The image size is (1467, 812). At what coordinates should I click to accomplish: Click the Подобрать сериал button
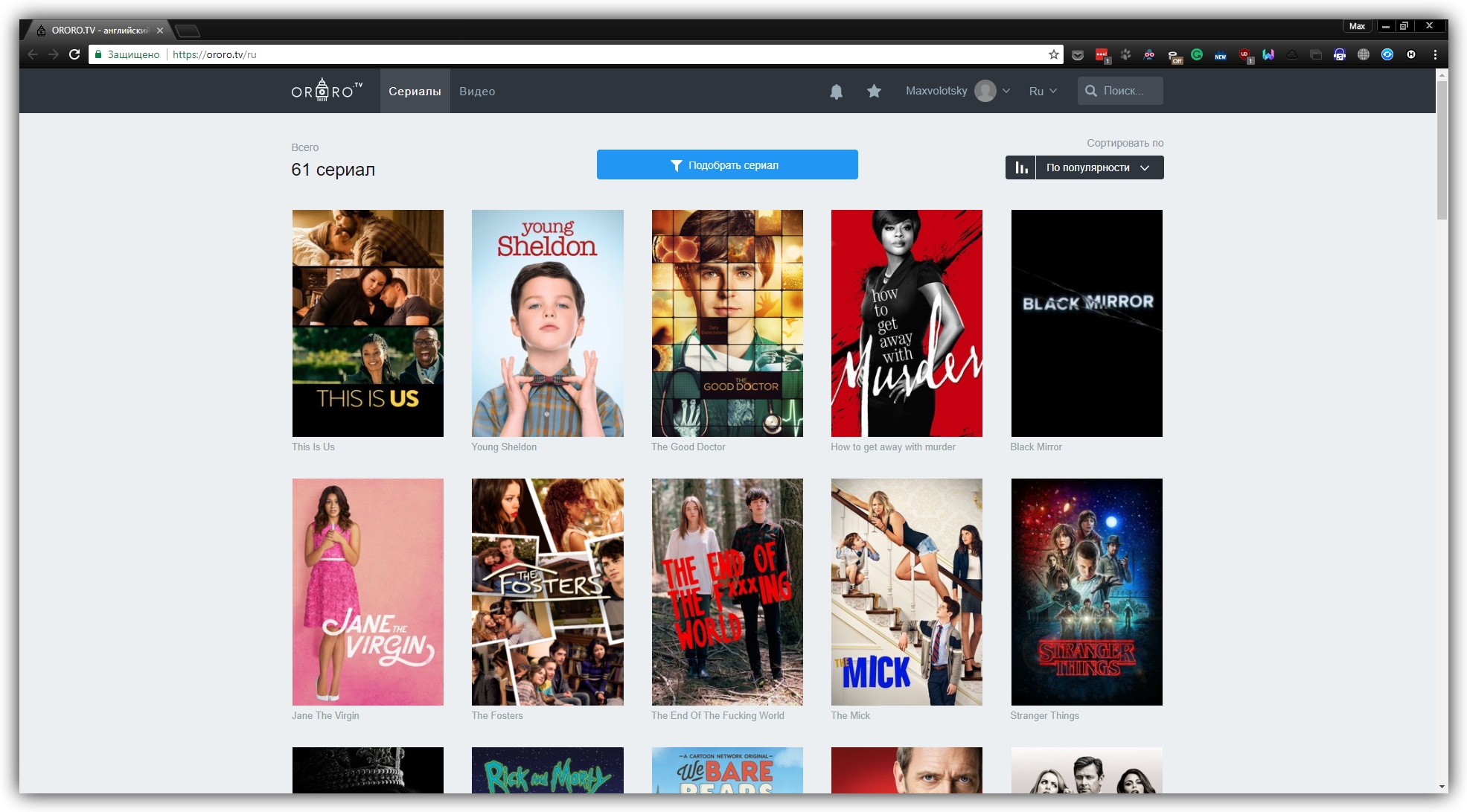(726, 164)
